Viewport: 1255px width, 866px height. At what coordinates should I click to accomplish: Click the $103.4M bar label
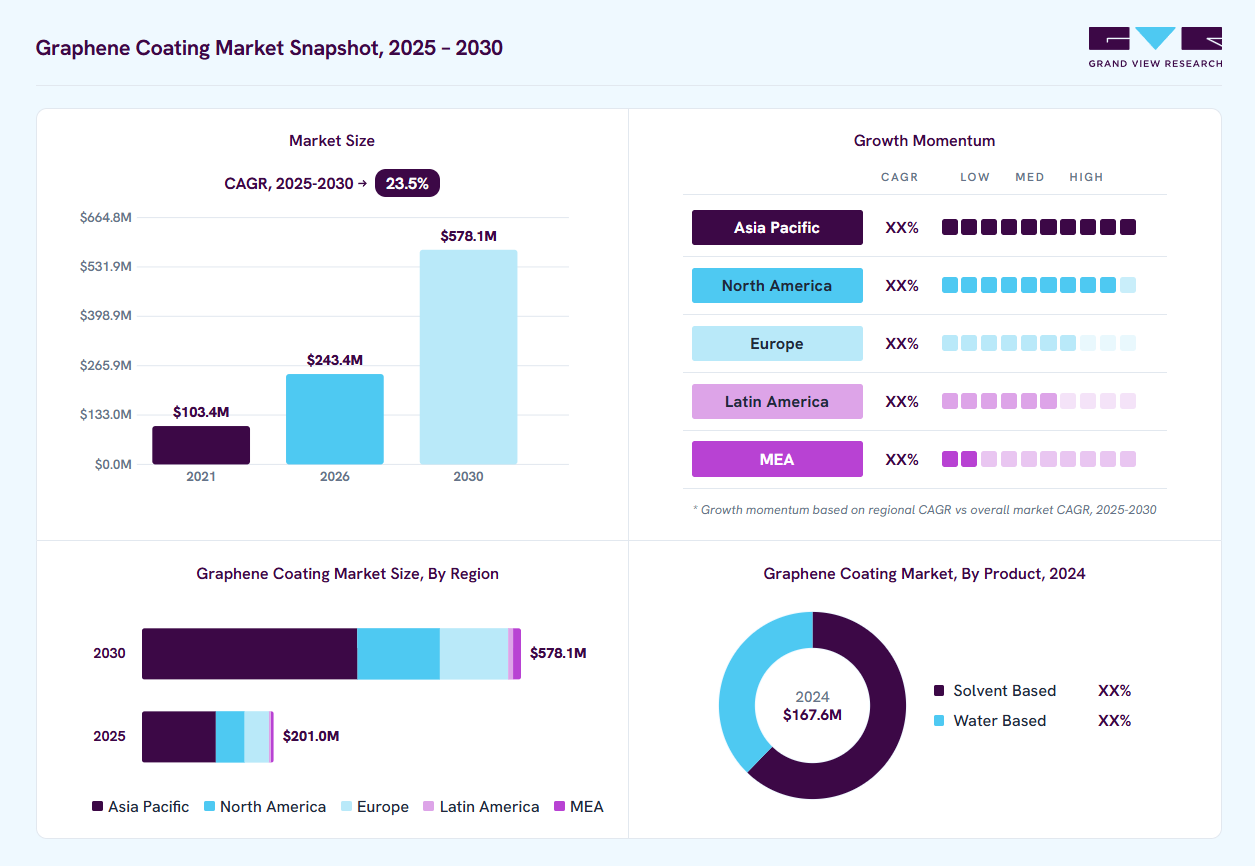point(201,412)
